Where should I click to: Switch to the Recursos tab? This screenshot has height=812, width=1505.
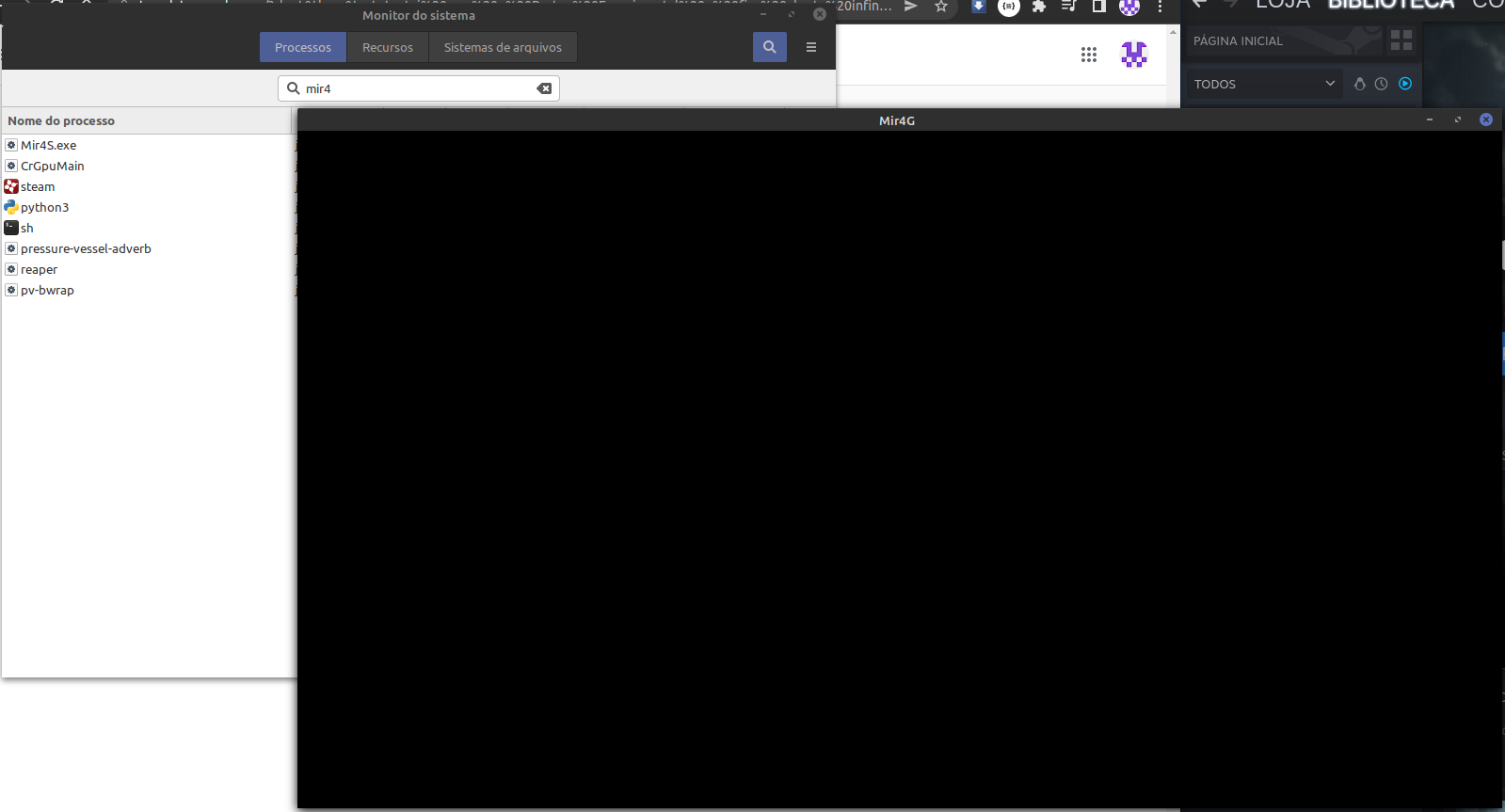tap(388, 47)
